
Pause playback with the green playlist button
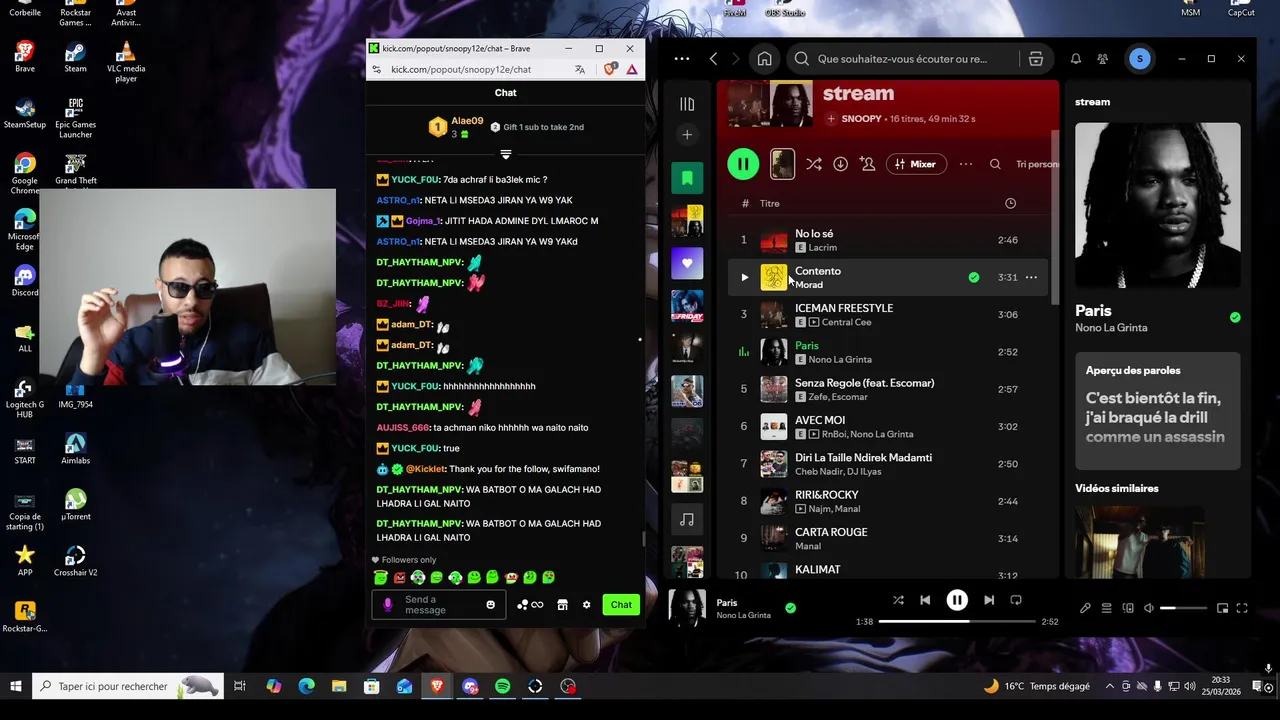[x=743, y=164]
